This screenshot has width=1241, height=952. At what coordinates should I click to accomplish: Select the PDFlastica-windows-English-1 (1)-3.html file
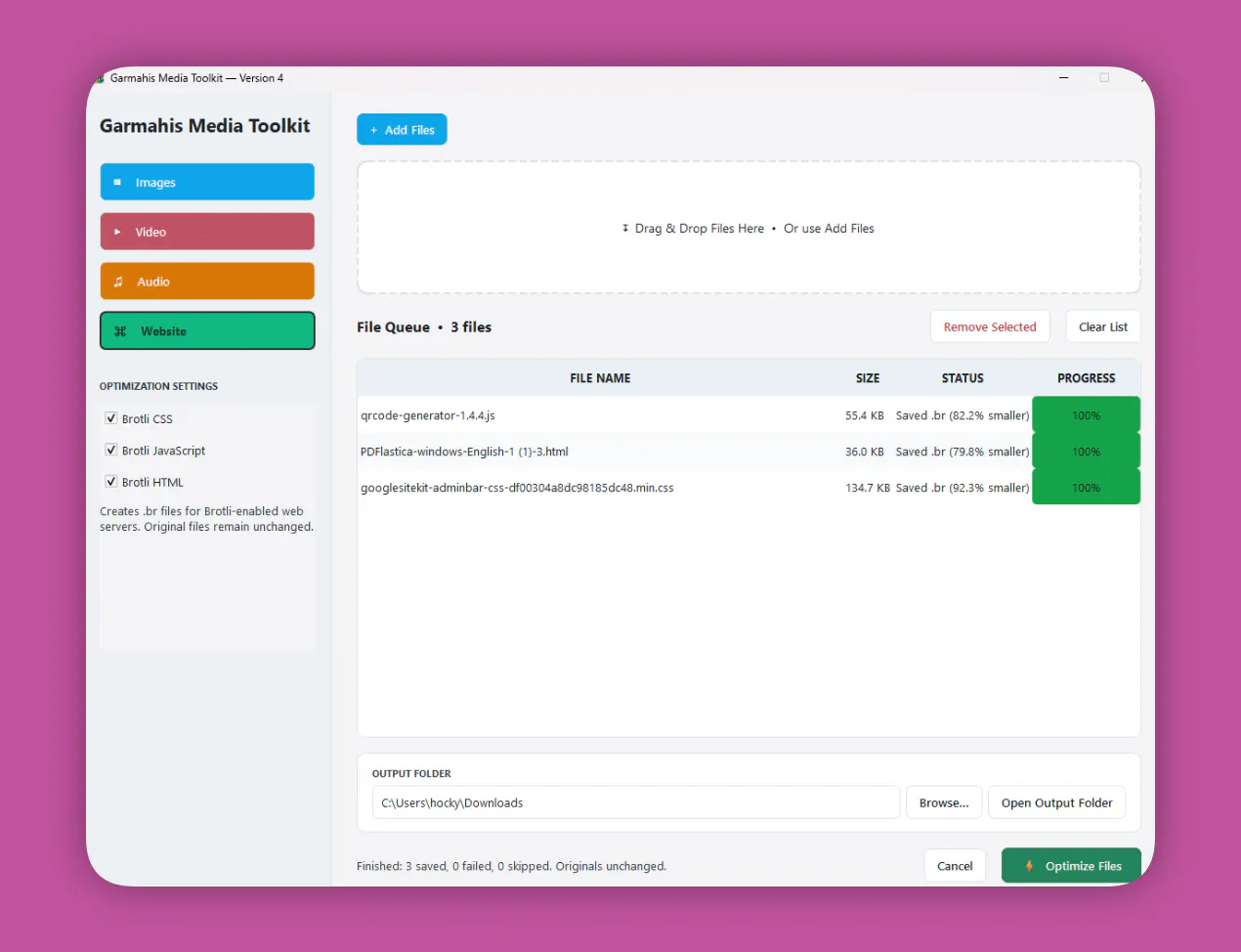pos(749,452)
